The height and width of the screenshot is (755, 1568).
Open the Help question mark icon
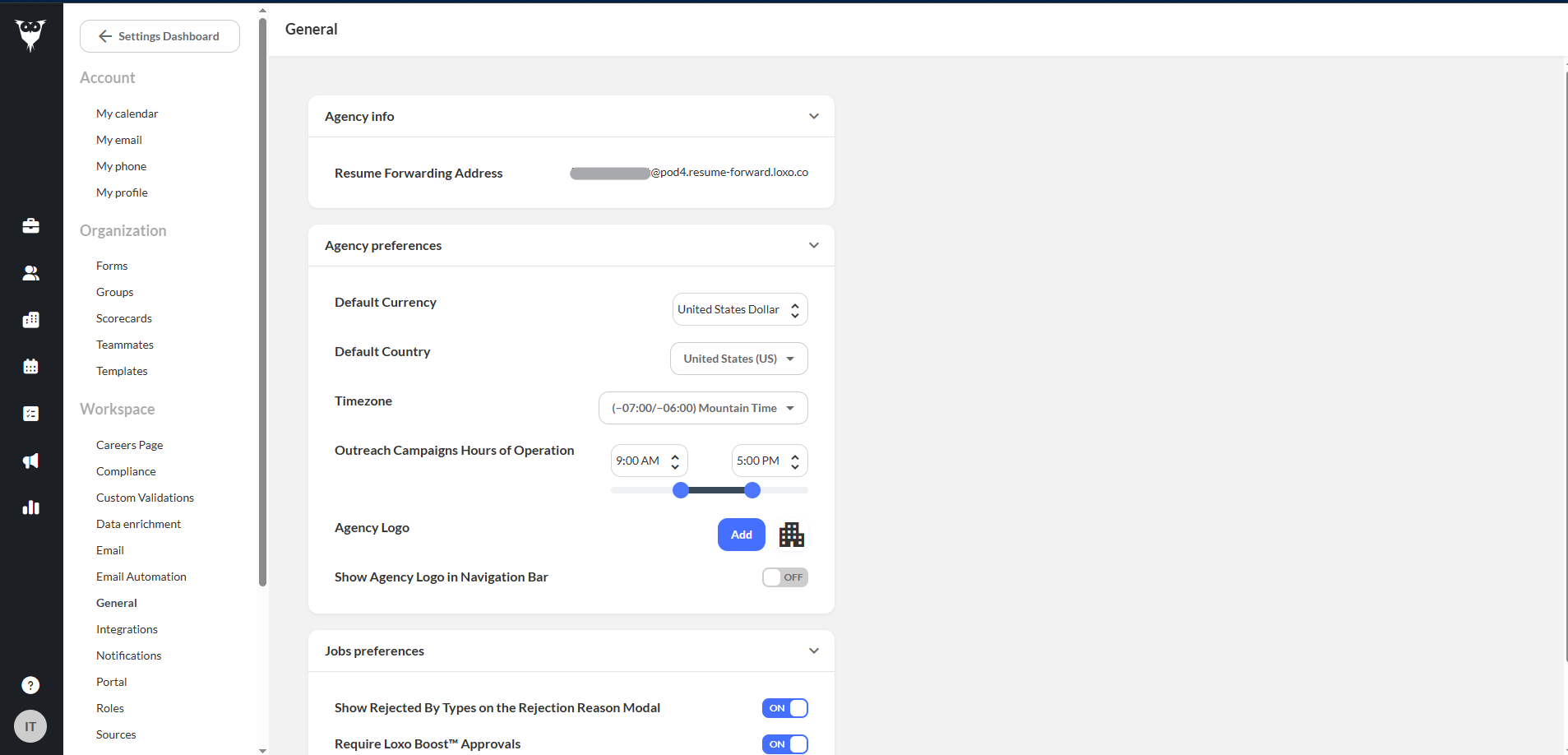tap(30, 685)
